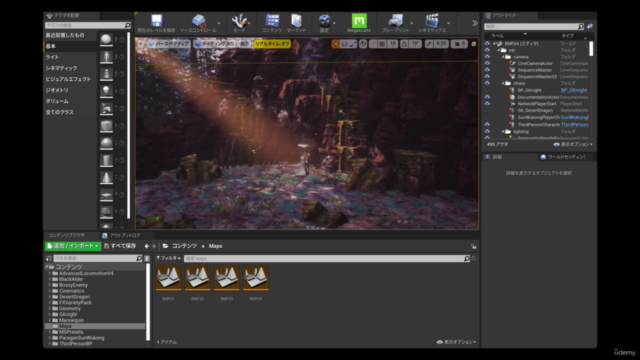Viewport: 640px width, 360px height.
Task: Open the Marketplace (マーケット) toolbar icon
Action: pyautogui.click(x=296, y=20)
